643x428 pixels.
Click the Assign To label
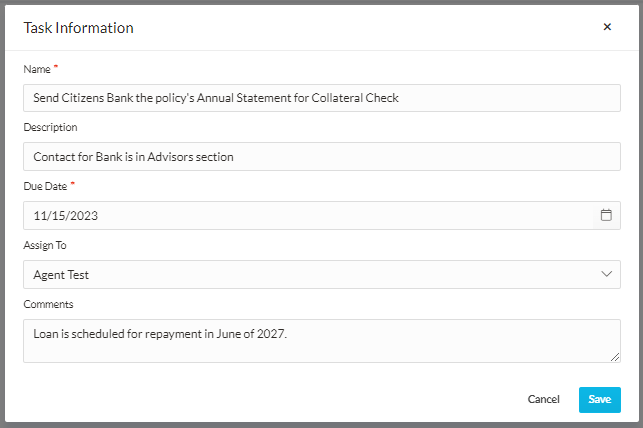point(46,245)
